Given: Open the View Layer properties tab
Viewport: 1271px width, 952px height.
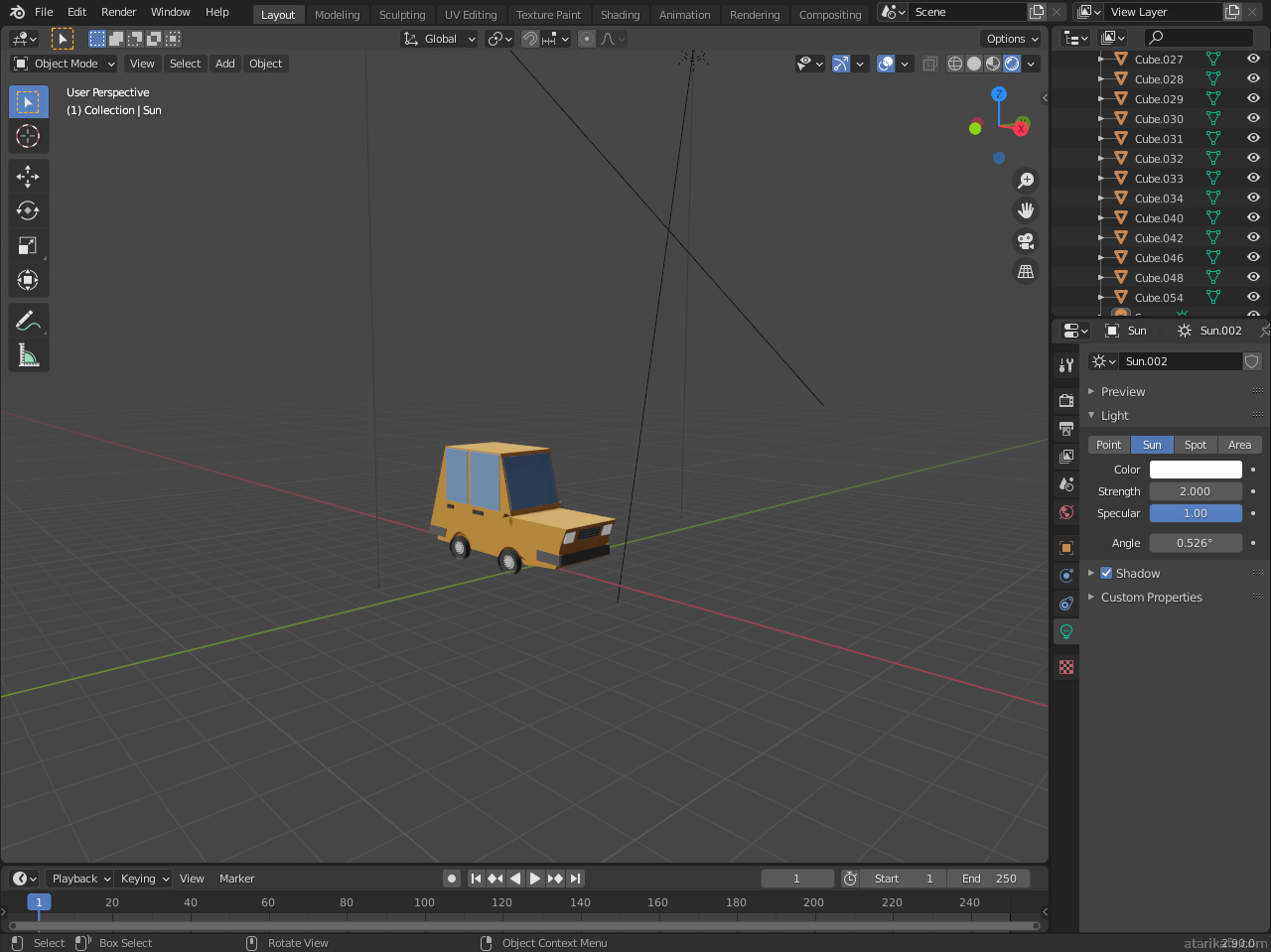Looking at the screenshot, I should (x=1066, y=457).
